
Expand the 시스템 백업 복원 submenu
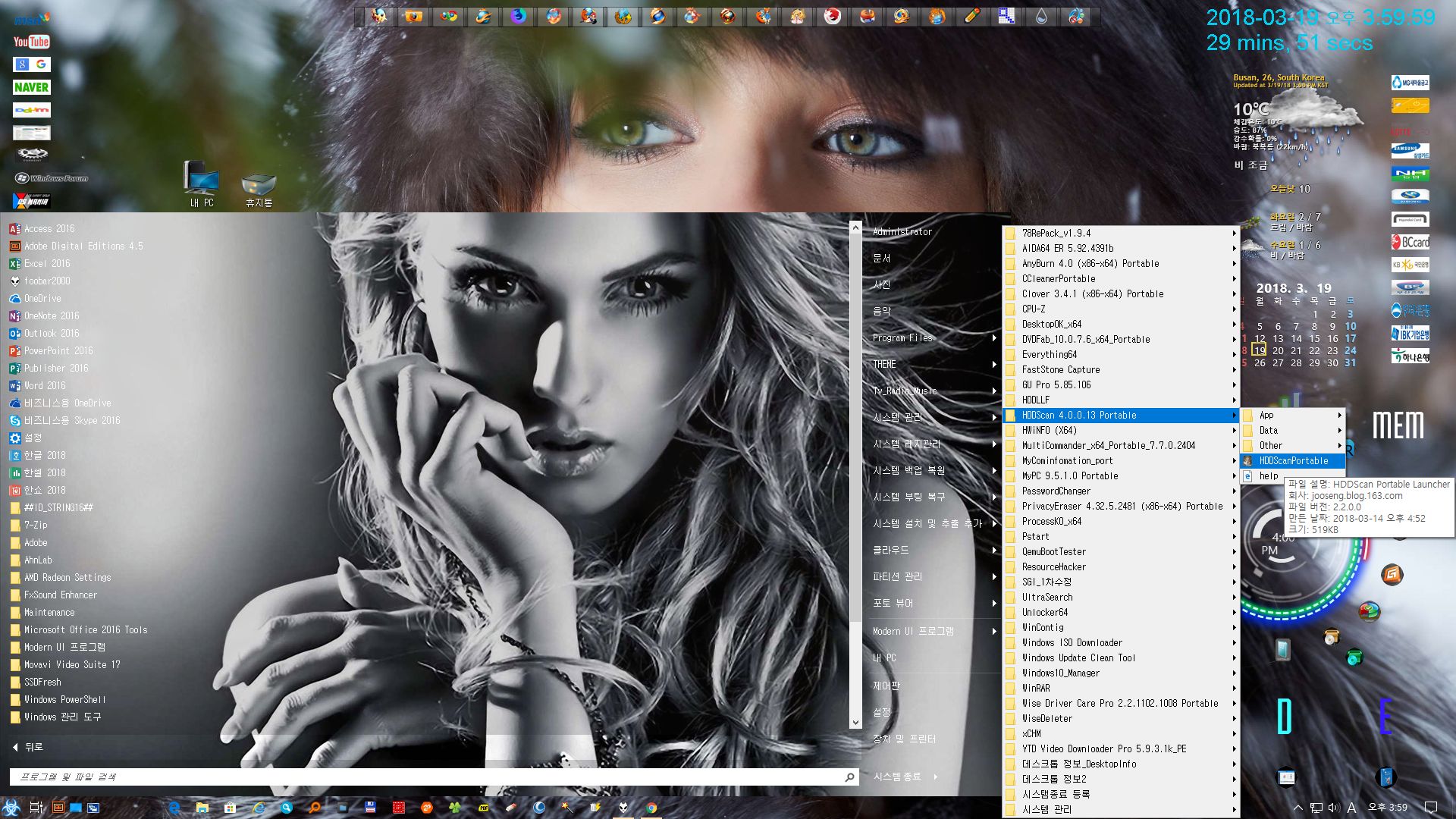[x=934, y=470]
